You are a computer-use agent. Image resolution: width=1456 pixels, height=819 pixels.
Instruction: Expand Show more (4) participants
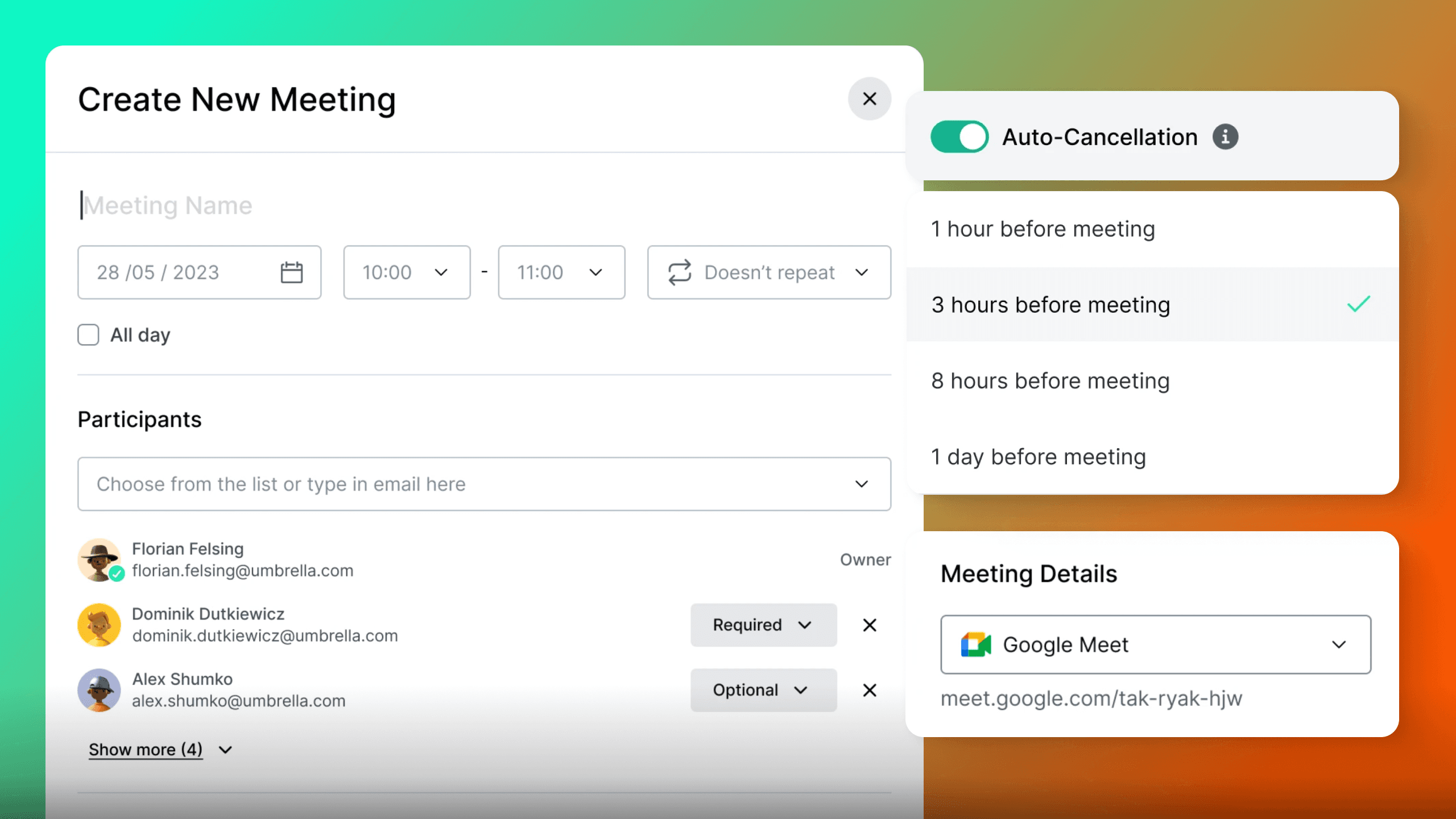[x=146, y=749]
